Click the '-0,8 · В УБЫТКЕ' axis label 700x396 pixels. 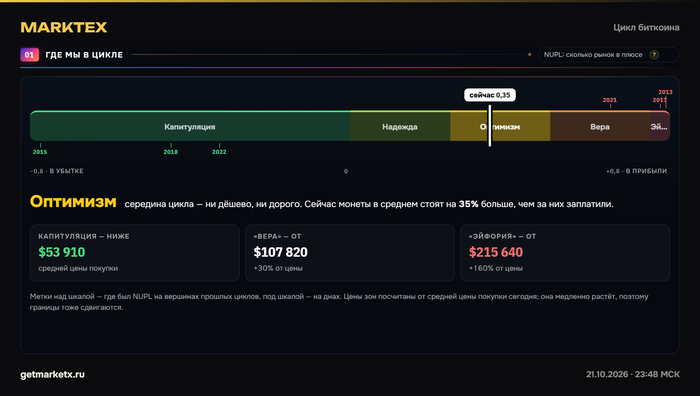57,171
